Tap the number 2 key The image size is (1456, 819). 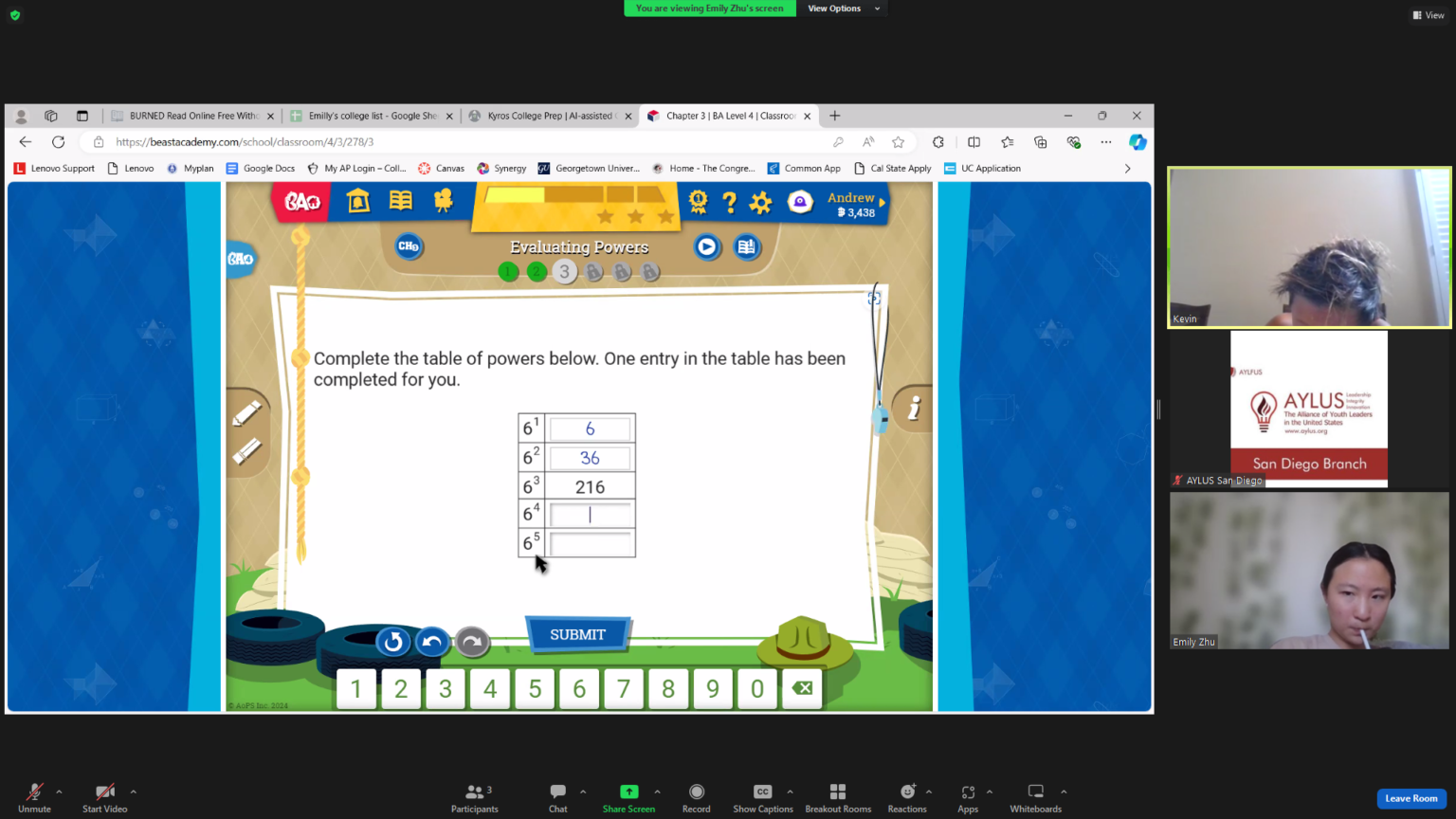[401, 688]
